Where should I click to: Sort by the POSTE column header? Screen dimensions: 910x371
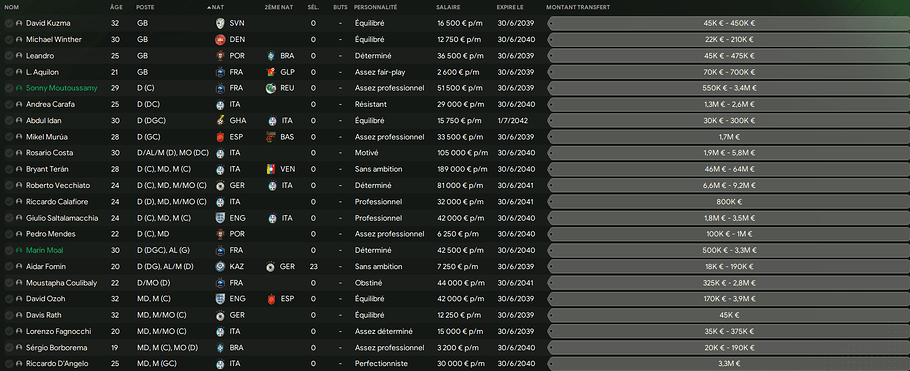[x=145, y=8]
